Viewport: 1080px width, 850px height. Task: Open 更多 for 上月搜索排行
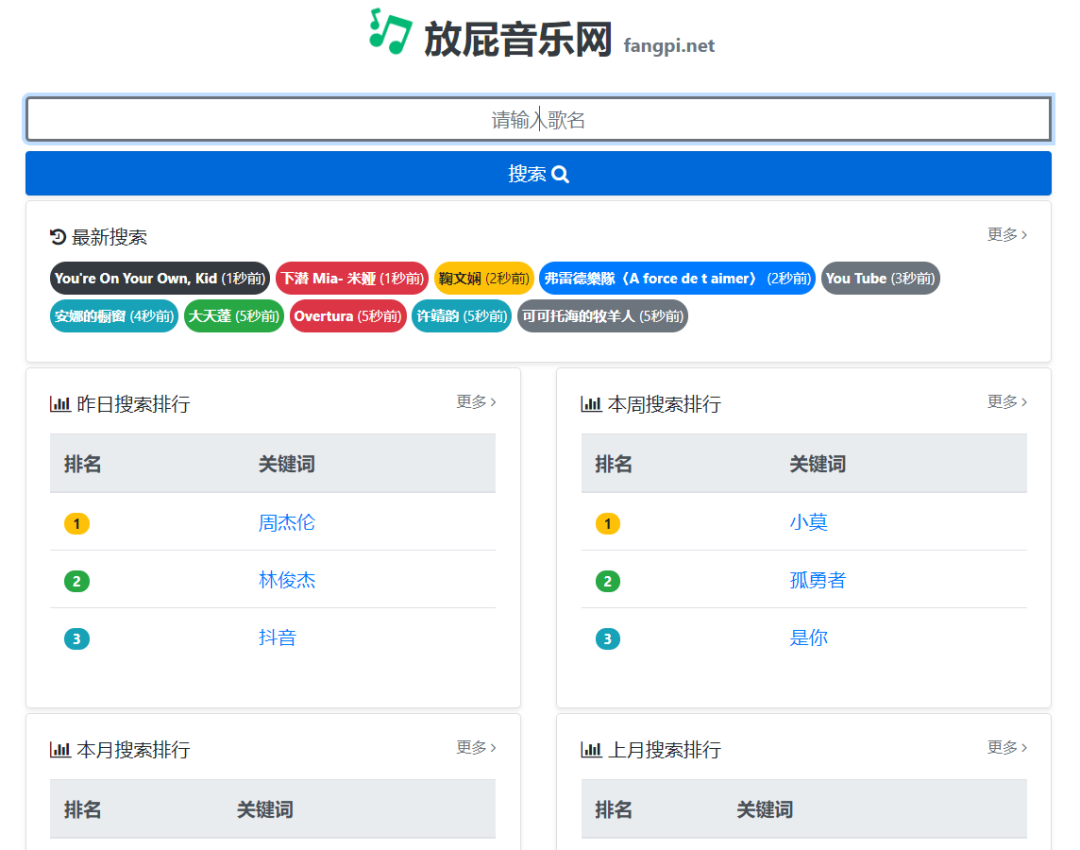tap(1007, 748)
